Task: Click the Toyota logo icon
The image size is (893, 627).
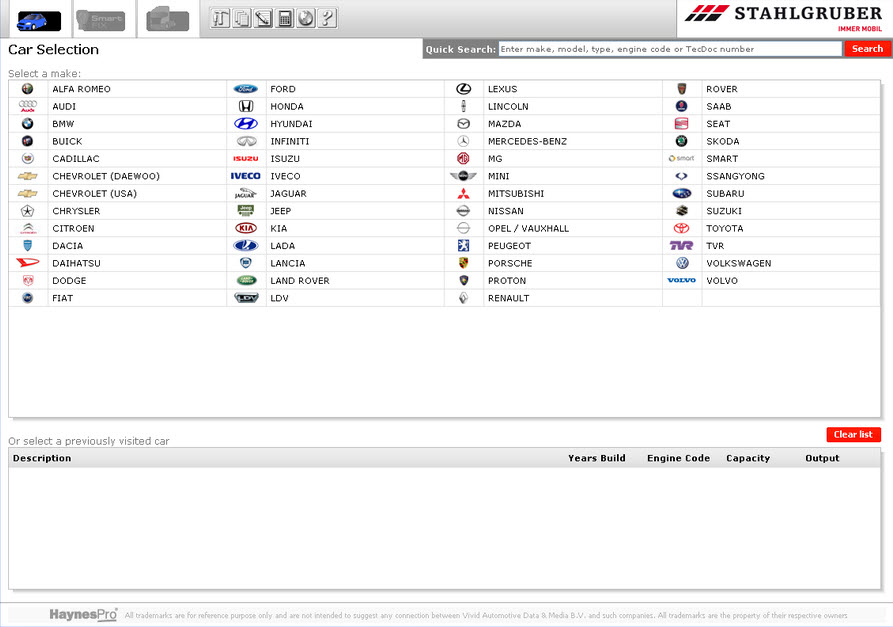Action: pyautogui.click(x=682, y=228)
